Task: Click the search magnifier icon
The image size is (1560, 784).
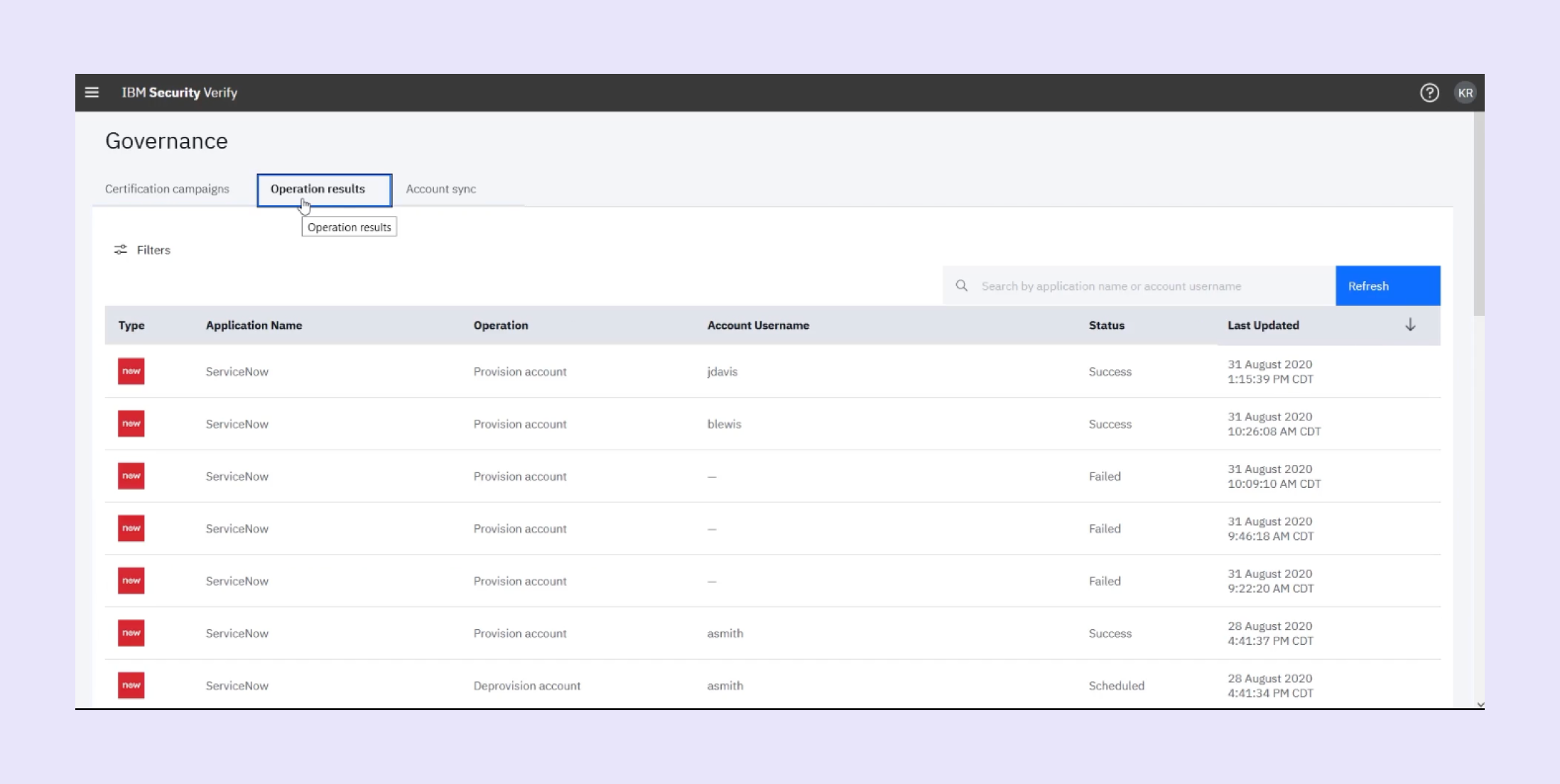Action: (x=961, y=285)
